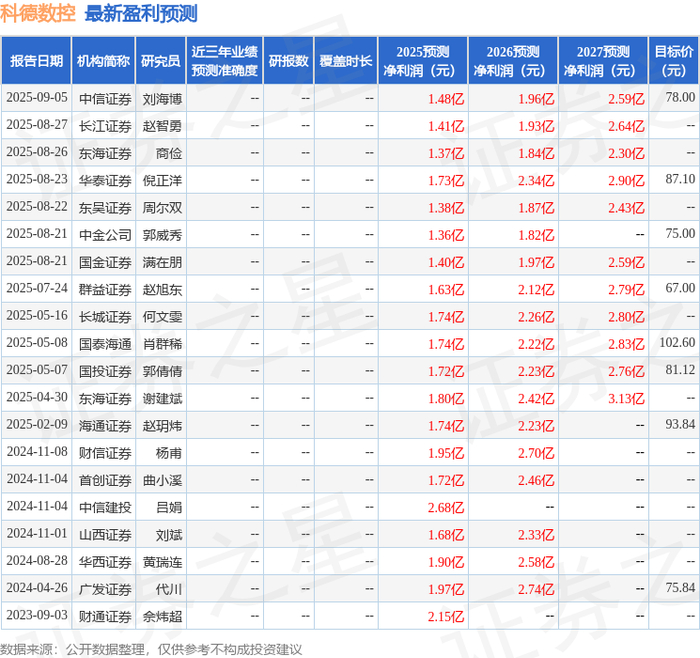Image resolution: width=700 pixels, height=658 pixels.
Task: Click the 研报数 column header
Action: point(288,61)
